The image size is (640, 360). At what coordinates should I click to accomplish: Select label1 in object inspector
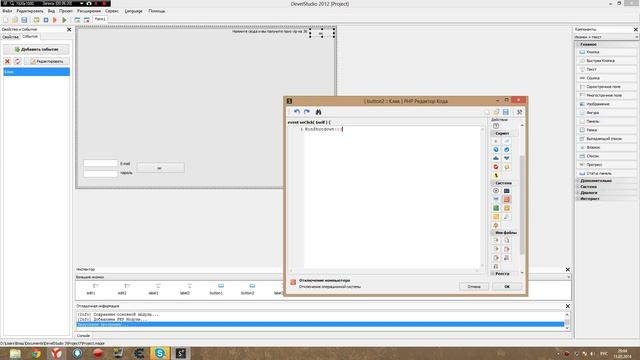click(153, 289)
